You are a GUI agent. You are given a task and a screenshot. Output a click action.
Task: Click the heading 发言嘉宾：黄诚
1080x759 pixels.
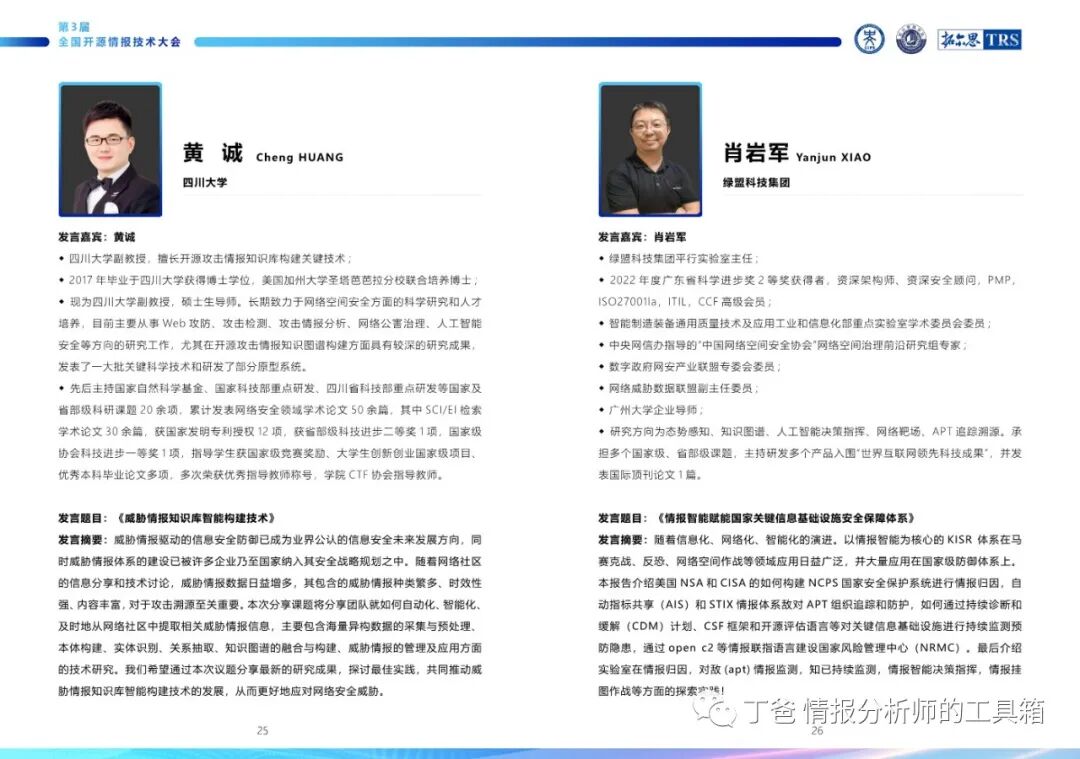click(x=96, y=237)
